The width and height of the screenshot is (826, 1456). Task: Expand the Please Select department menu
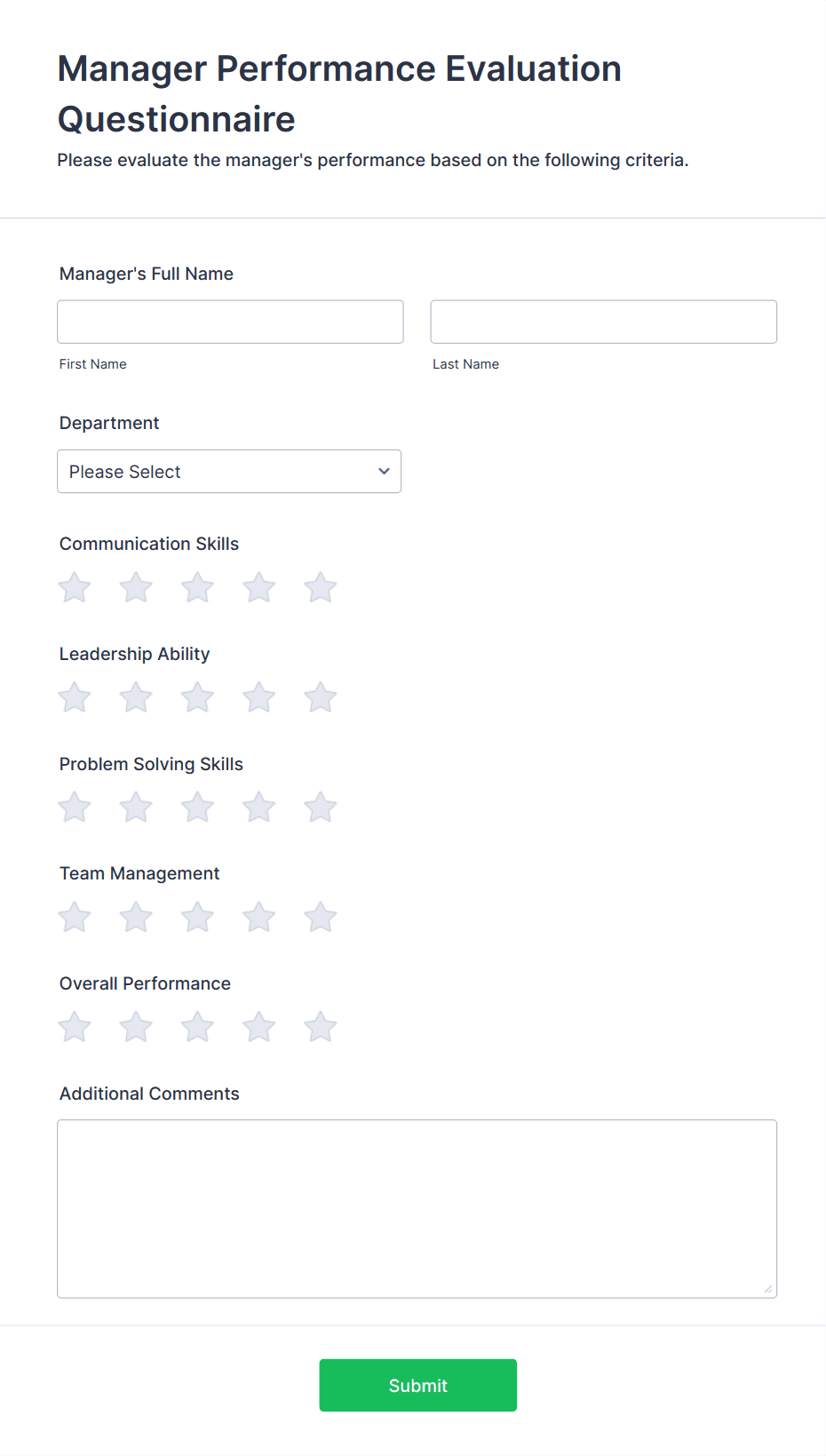click(x=229, y=471)
